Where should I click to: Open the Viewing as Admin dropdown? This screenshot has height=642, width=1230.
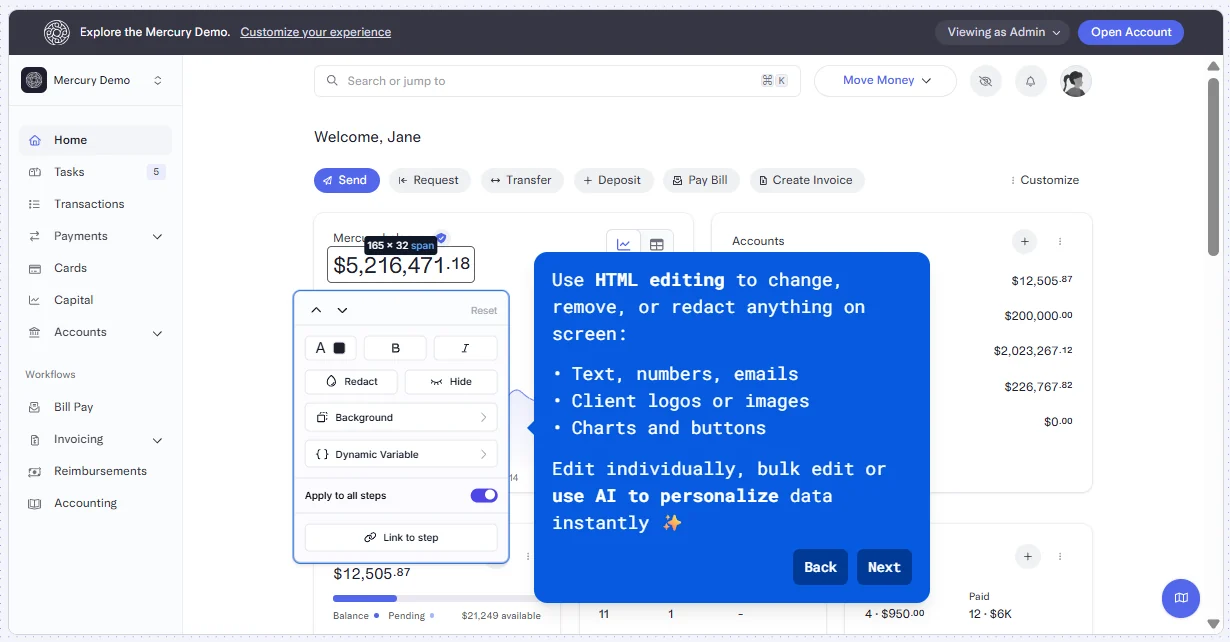point(1002,32)
